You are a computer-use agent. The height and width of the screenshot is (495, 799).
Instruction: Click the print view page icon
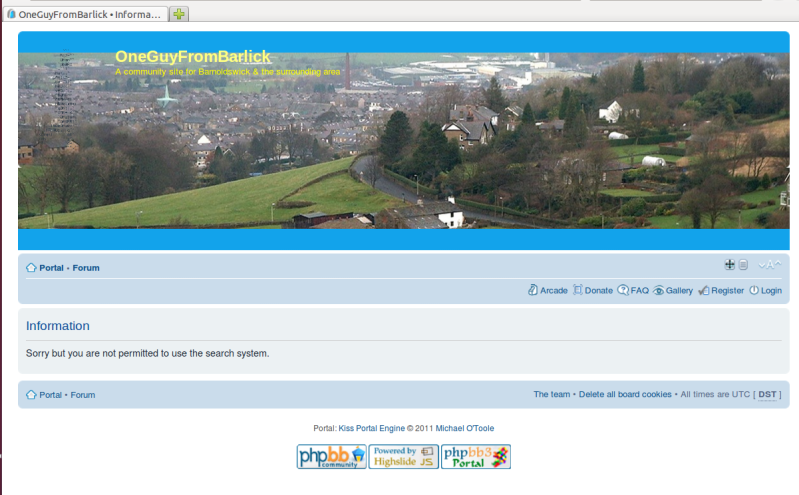(743, 265)
